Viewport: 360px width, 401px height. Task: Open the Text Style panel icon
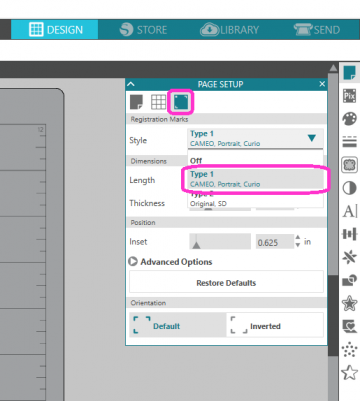(350, 211)
